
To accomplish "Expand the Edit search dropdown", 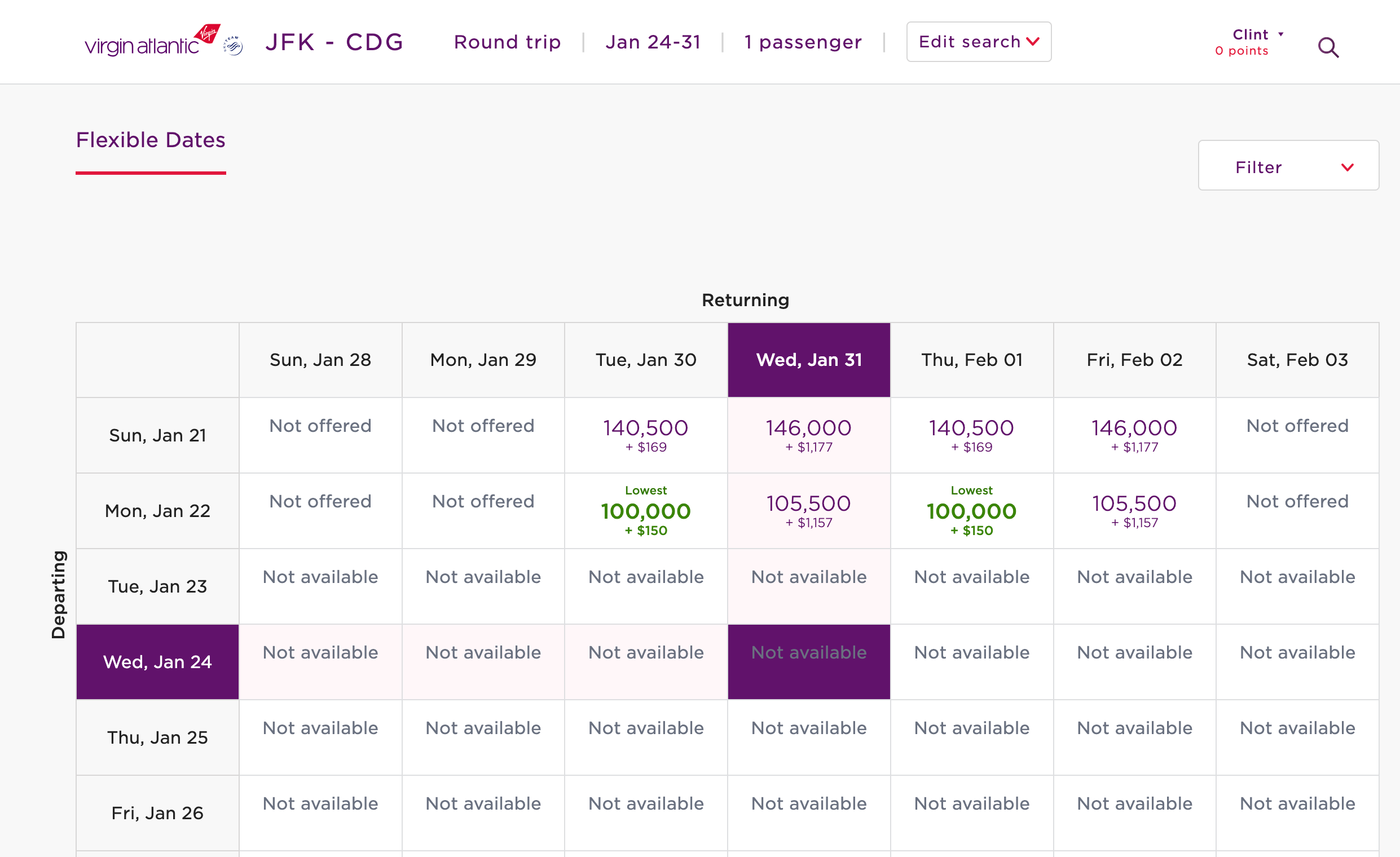I will [979, 42].
